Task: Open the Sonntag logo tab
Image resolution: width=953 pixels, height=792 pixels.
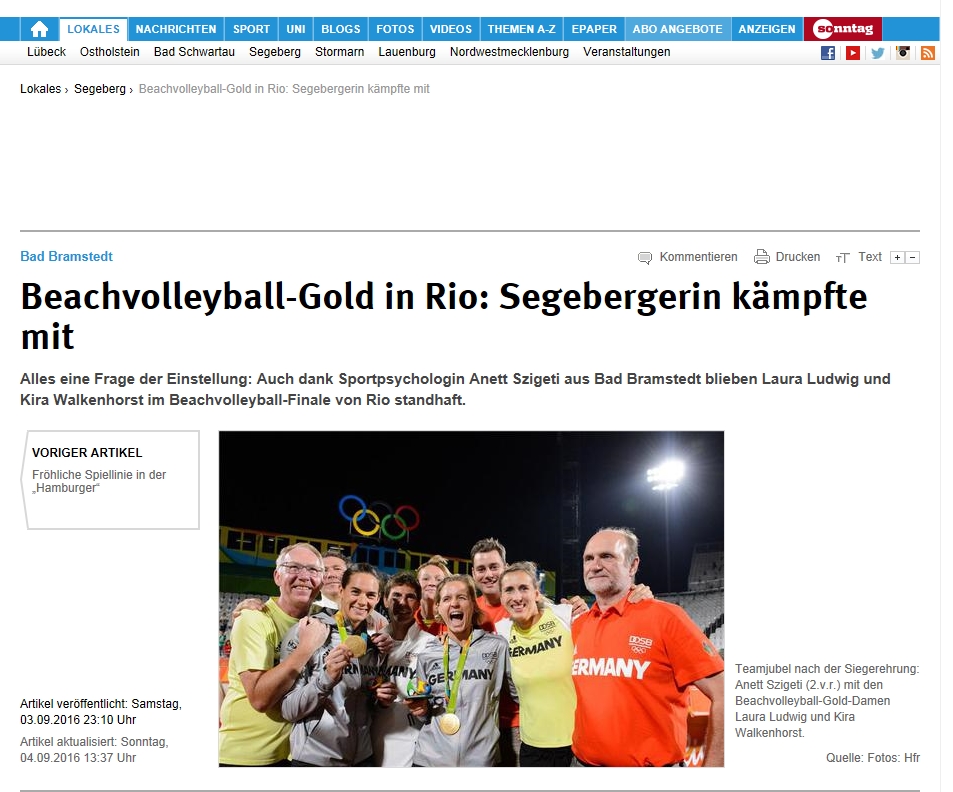Action: tap(842, 29)
